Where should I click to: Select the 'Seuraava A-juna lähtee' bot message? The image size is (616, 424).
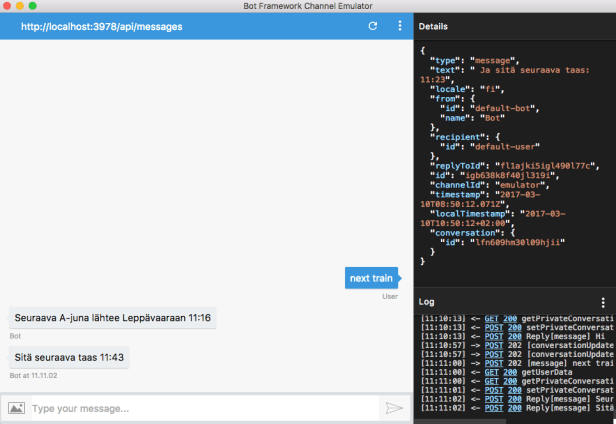(x=112, y=318)
